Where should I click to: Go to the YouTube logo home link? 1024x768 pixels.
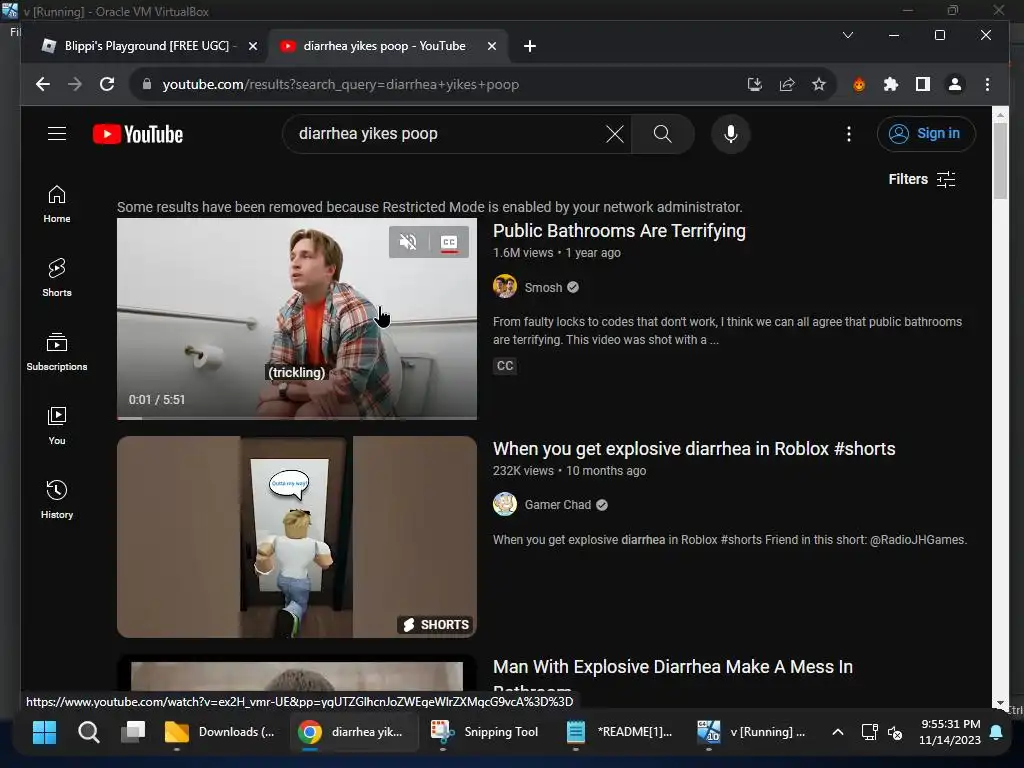138,134
